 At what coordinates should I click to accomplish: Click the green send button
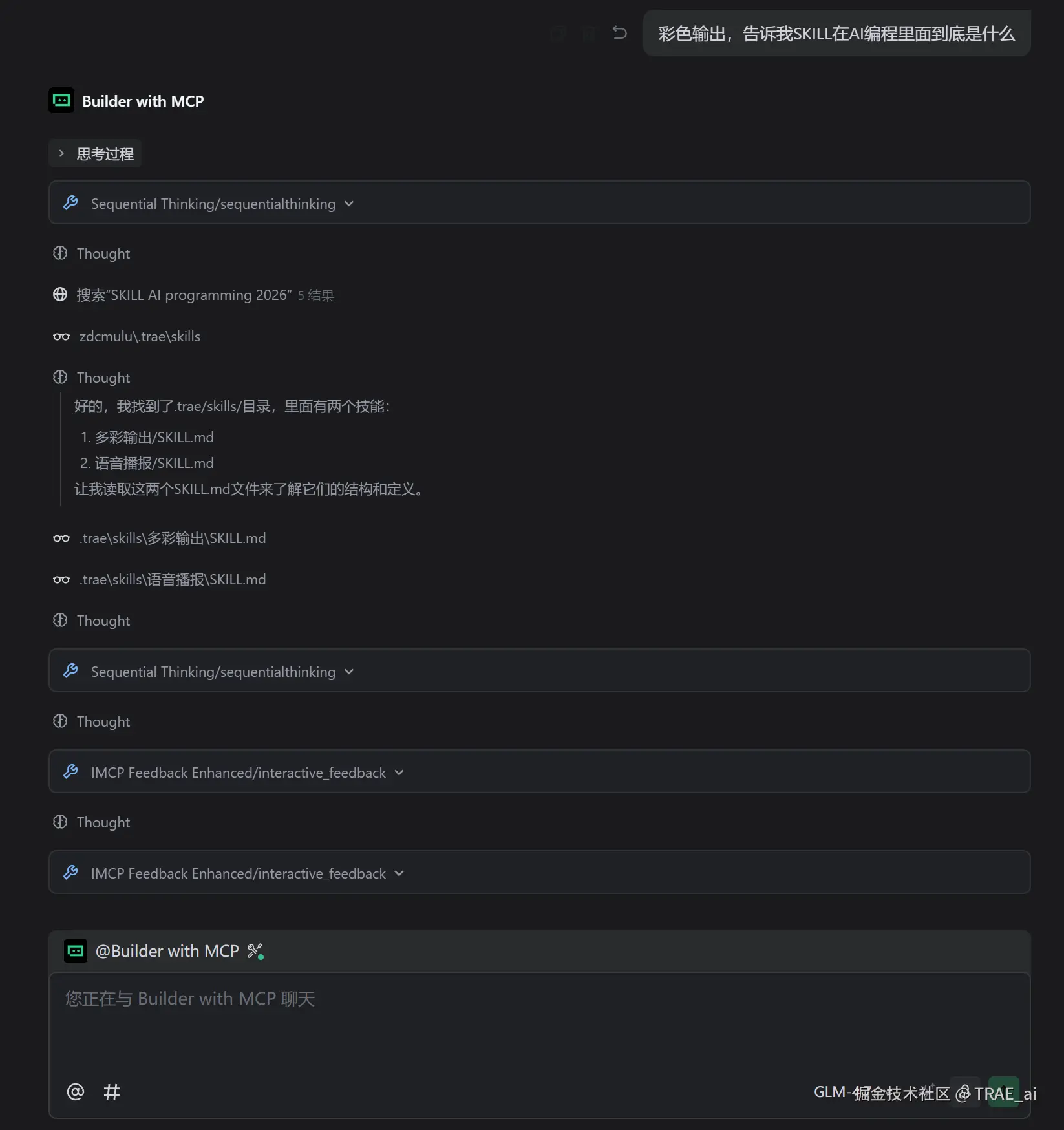point(1003,1092)
